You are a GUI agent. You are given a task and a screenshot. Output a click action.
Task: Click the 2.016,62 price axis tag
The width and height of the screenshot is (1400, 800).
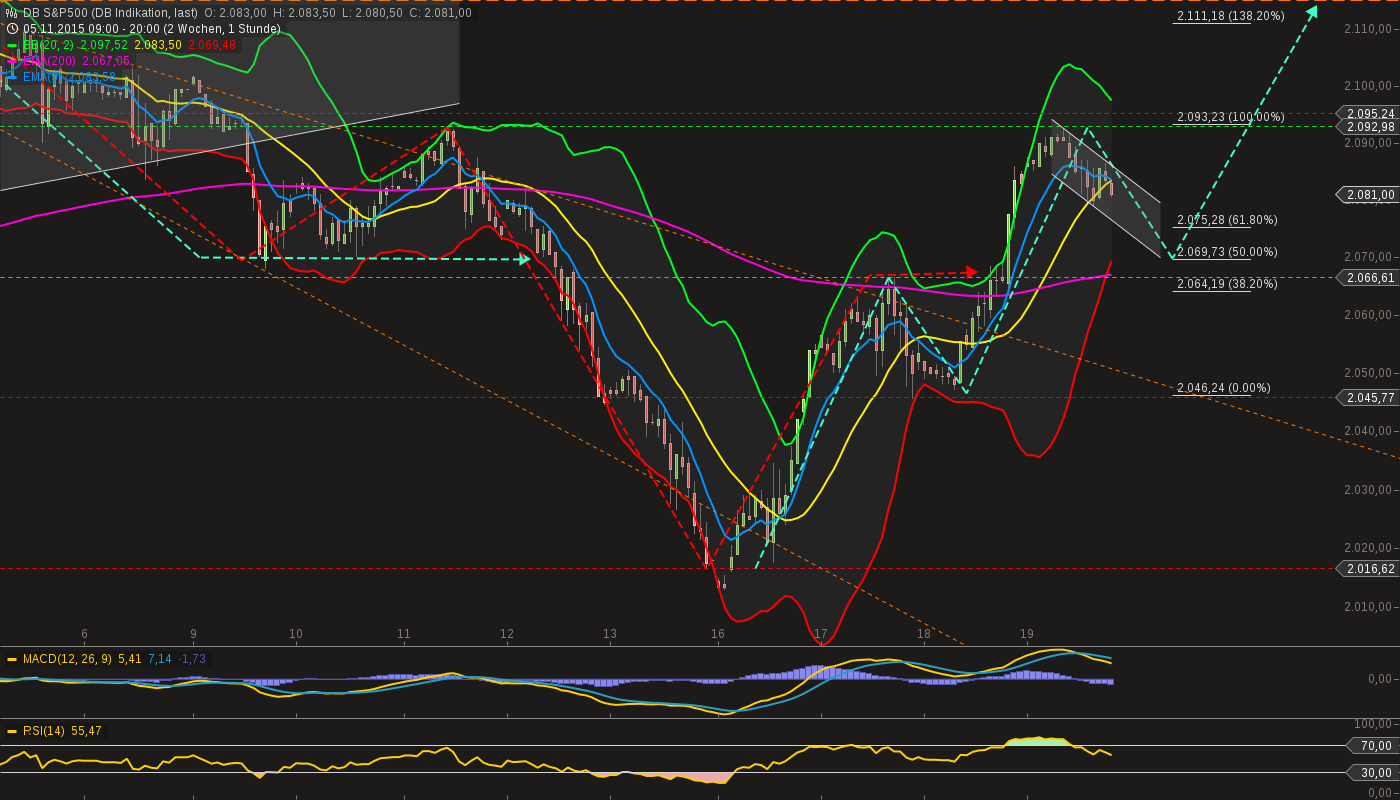click(1368, 568)
